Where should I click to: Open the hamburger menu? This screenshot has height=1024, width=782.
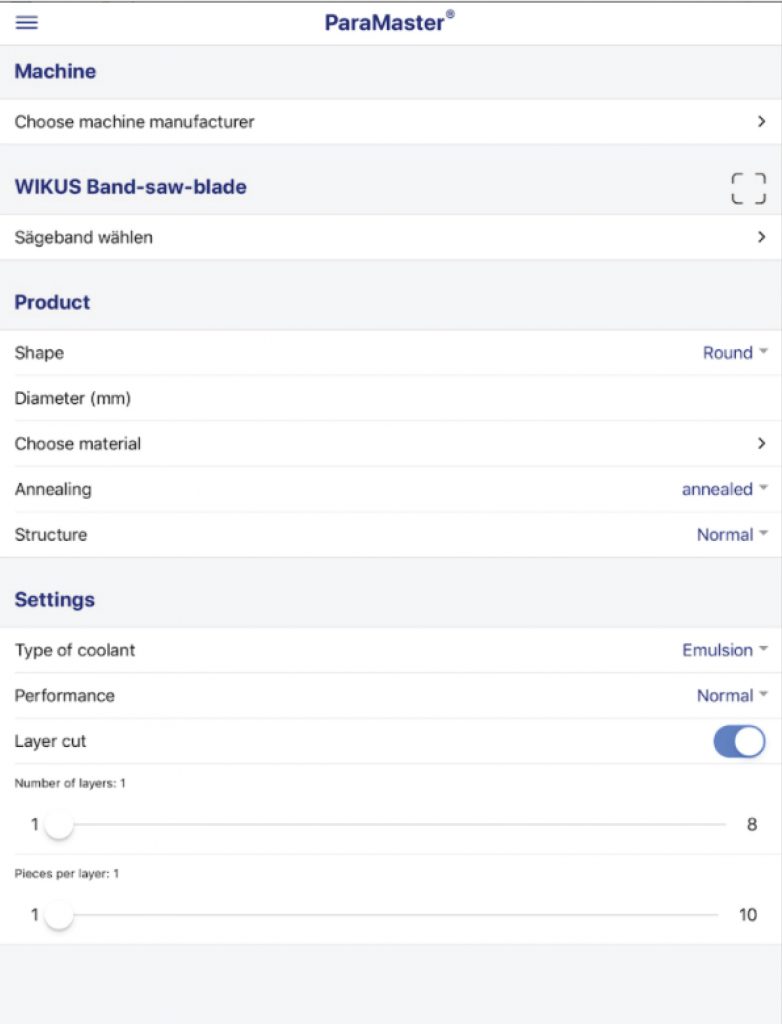pos(27,23)
